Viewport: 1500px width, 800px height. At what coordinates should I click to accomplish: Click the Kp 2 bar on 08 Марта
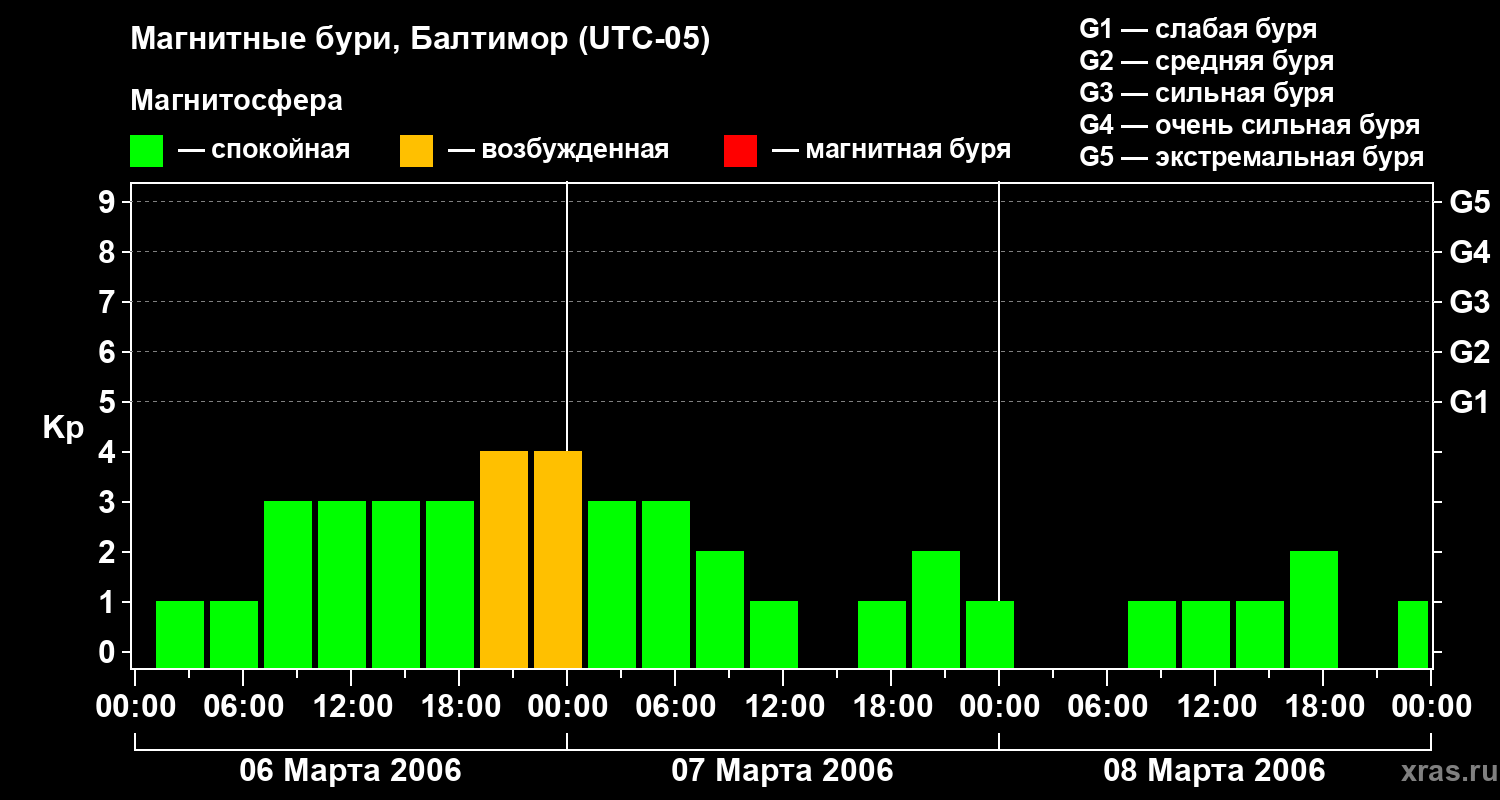click(x=1314, y=610)
